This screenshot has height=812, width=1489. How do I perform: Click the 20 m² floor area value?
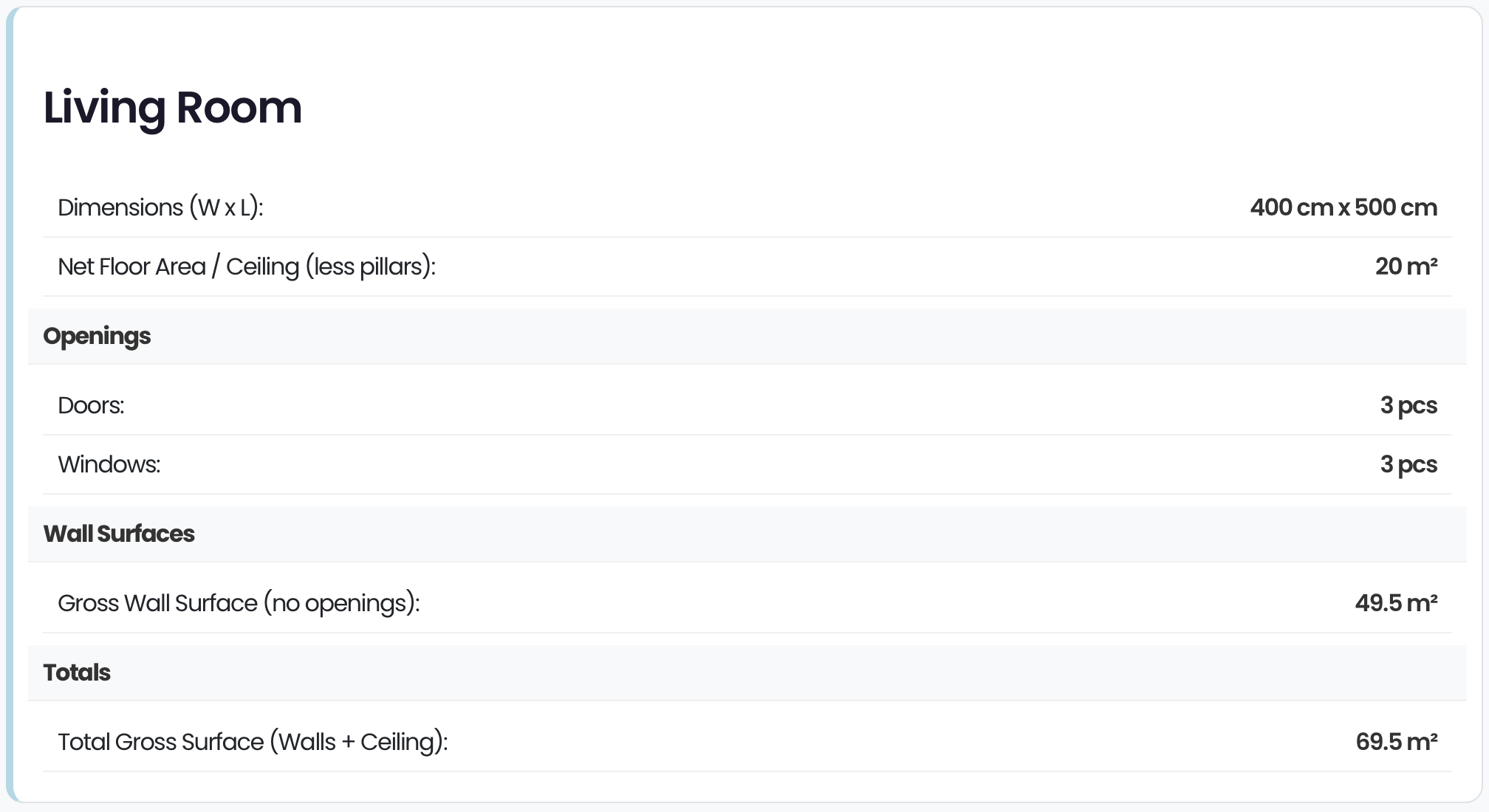point(1406,266)
